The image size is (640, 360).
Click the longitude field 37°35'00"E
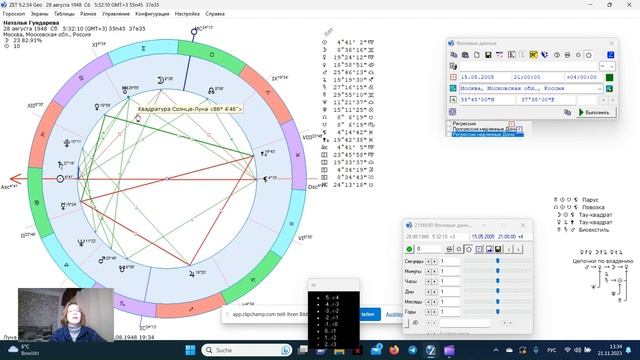546,100
